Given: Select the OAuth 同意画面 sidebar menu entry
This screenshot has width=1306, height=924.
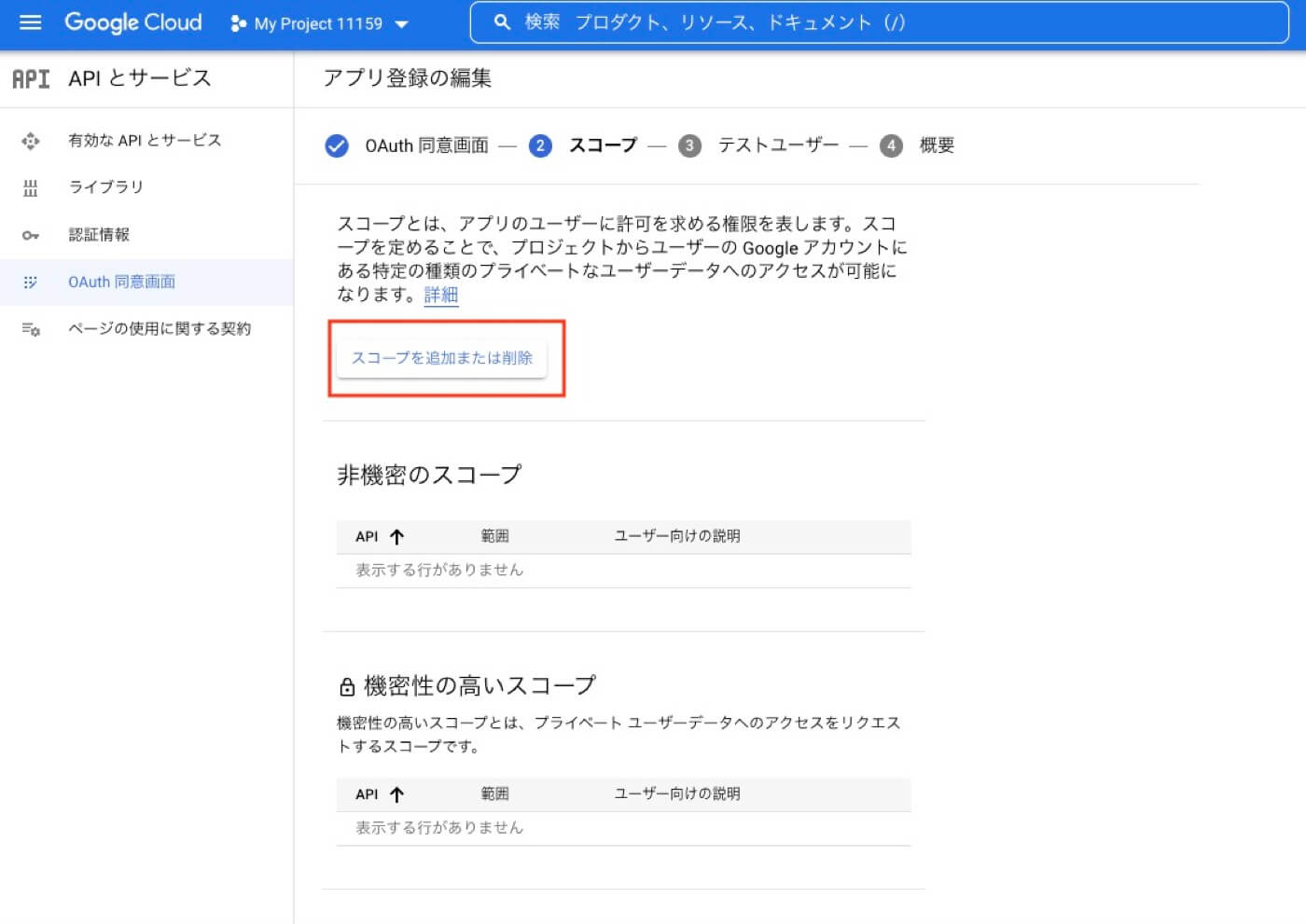Looking at the screenshot, I should [121, 282].
